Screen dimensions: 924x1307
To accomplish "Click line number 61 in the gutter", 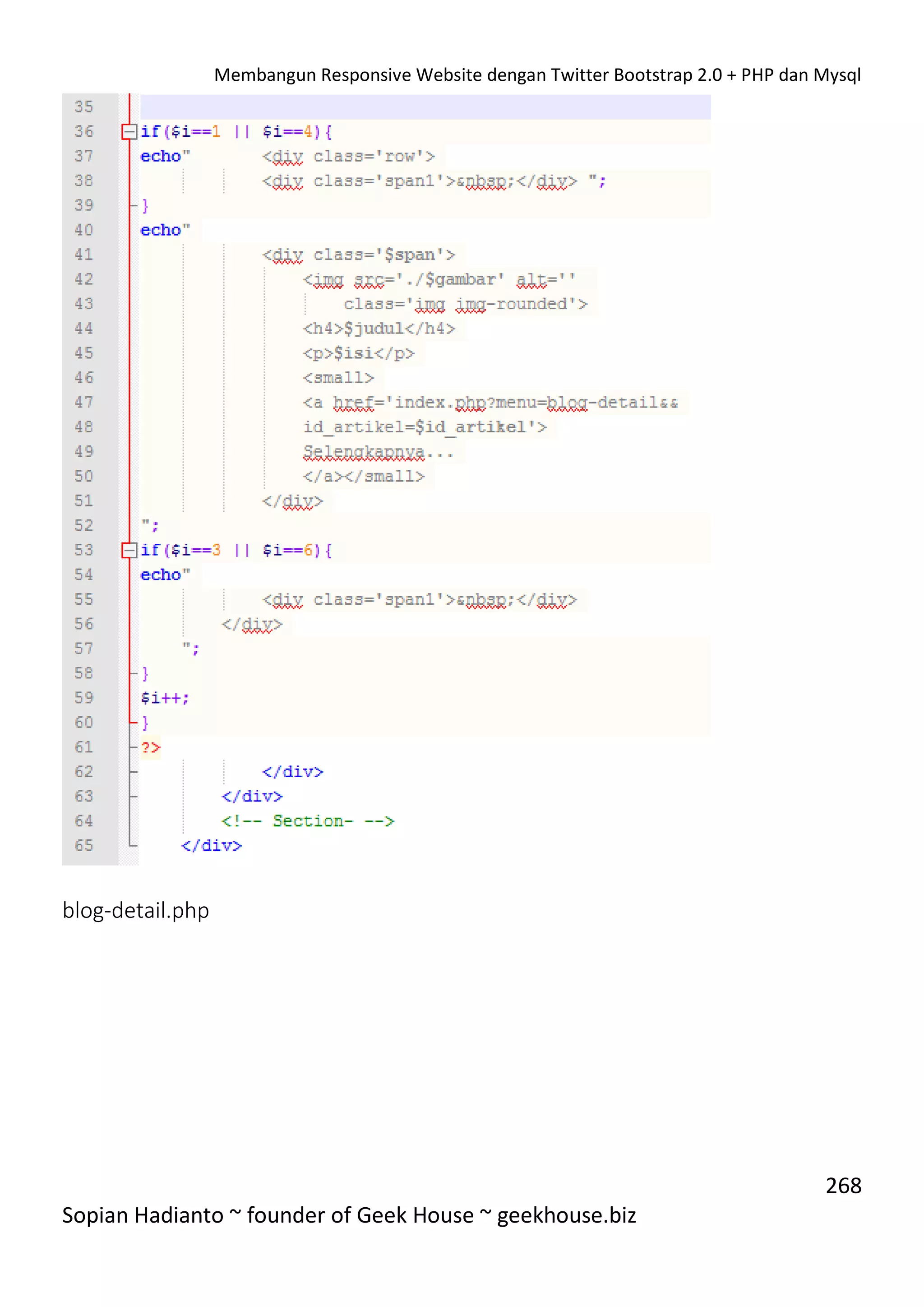I will [83, 747].
